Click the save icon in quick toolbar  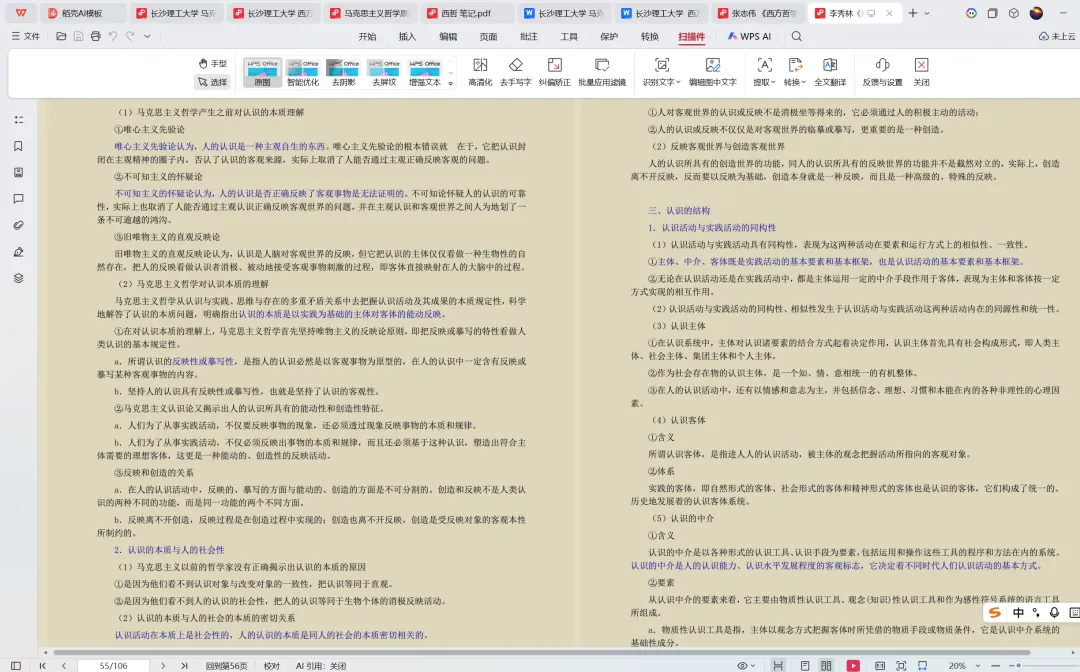pos(79,36)
